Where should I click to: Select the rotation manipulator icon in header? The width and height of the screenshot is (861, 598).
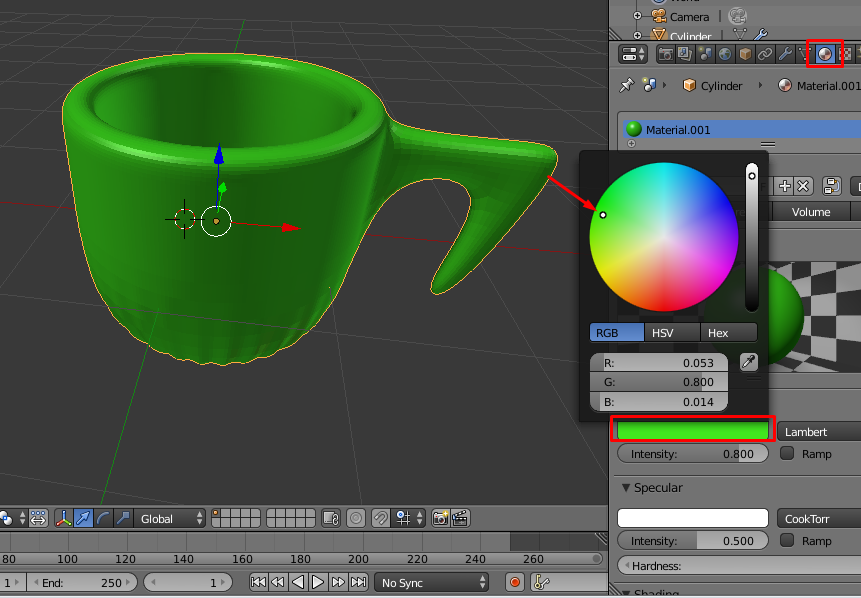tap(101, 518)
